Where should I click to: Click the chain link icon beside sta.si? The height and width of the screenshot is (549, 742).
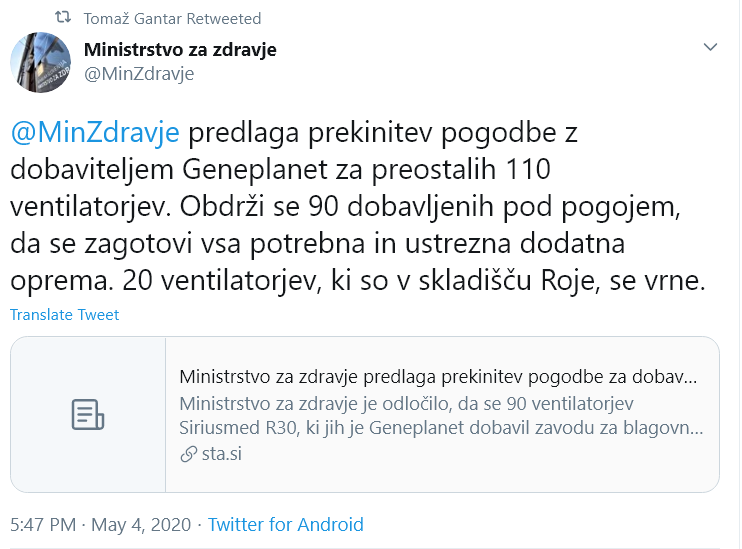point(188,454)
